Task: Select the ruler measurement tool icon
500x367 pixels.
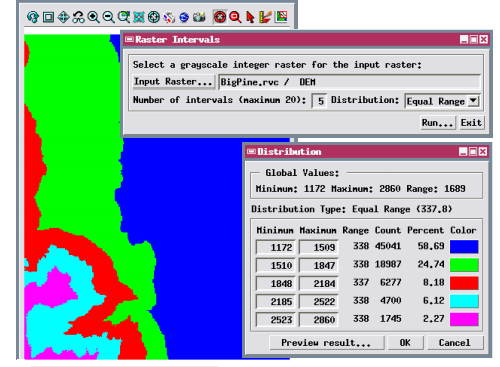Action: tap(265, 17)
